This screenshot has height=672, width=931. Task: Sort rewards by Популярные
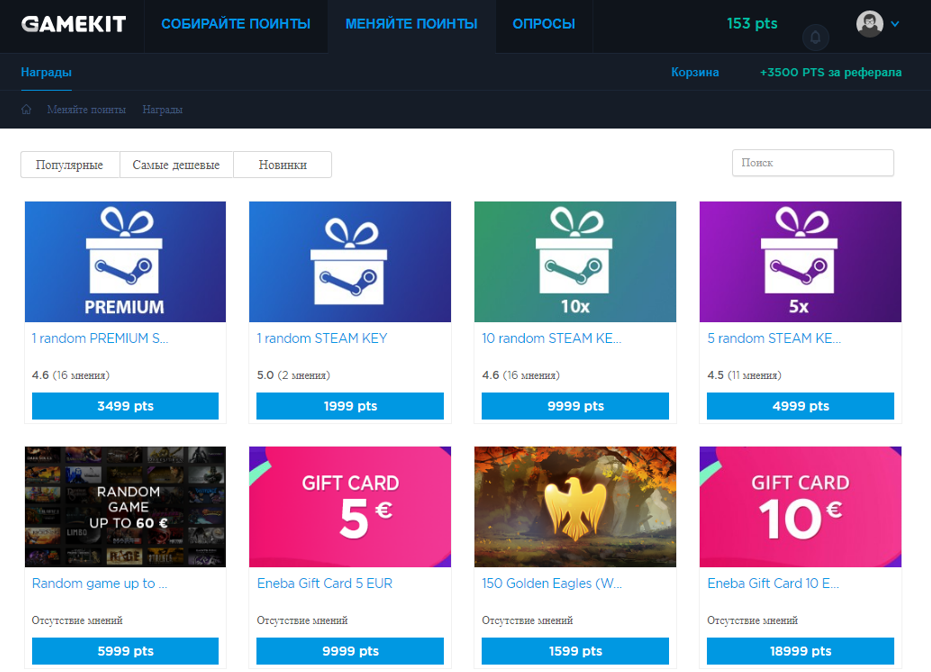point(69,164)
